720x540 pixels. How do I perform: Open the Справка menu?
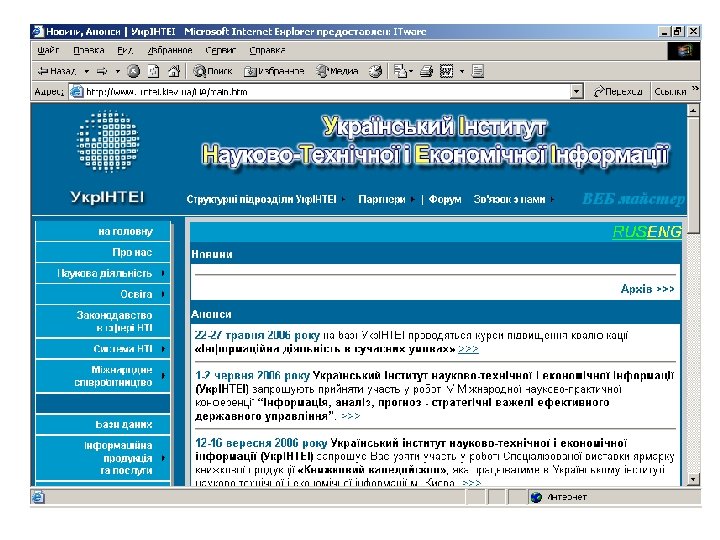coord(267,50)
